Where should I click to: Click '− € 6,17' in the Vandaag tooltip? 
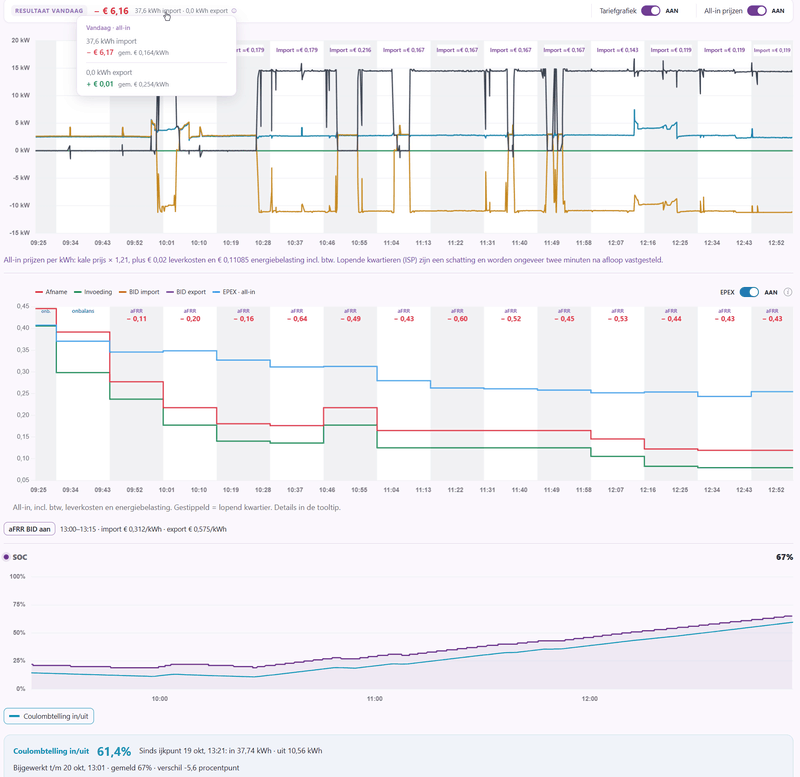[x=100, y=53]
